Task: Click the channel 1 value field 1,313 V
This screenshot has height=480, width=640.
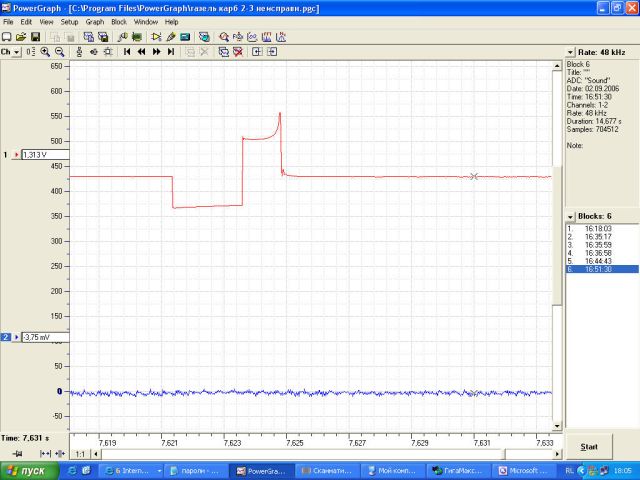Action: tap(45, 155)
